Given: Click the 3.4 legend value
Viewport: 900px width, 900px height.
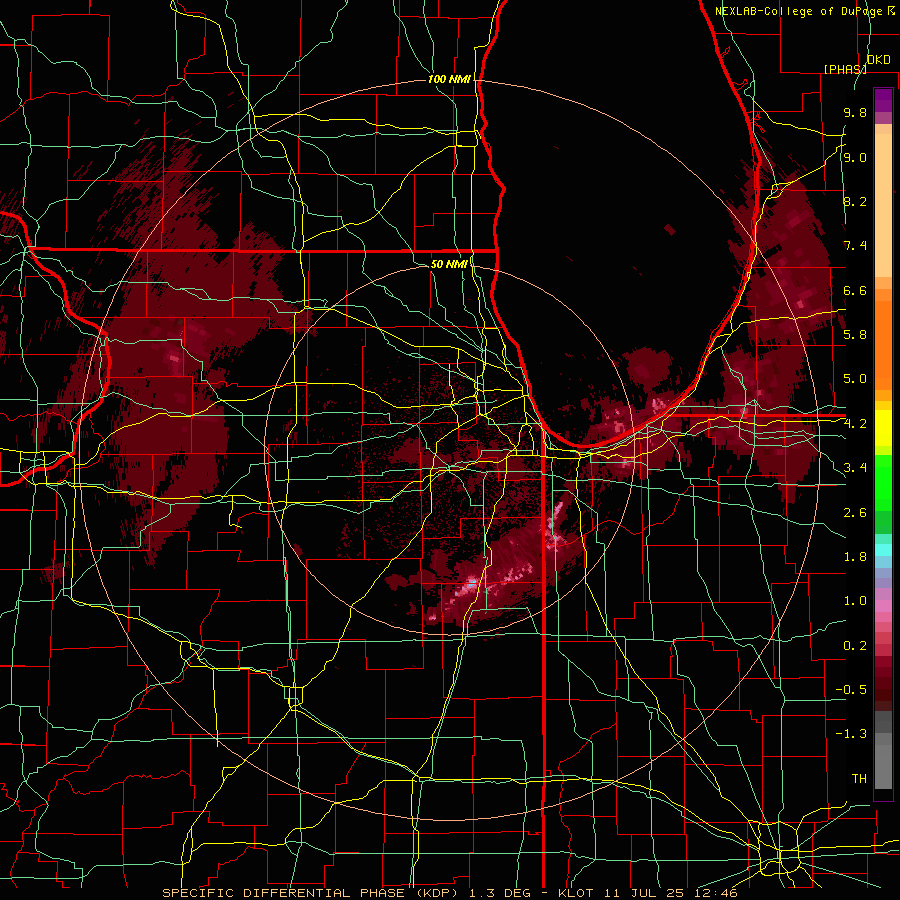Looking at the screenshot, I should point(855,467).
